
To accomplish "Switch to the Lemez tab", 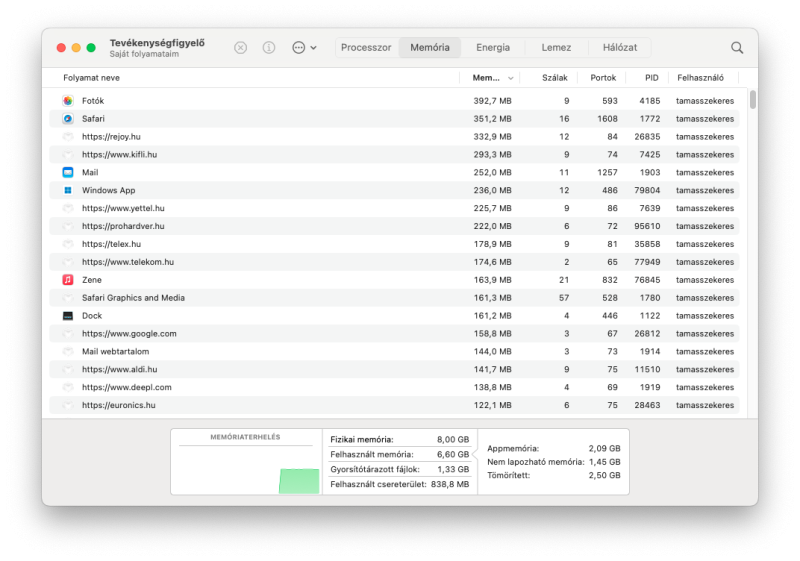I will point(556,47).
